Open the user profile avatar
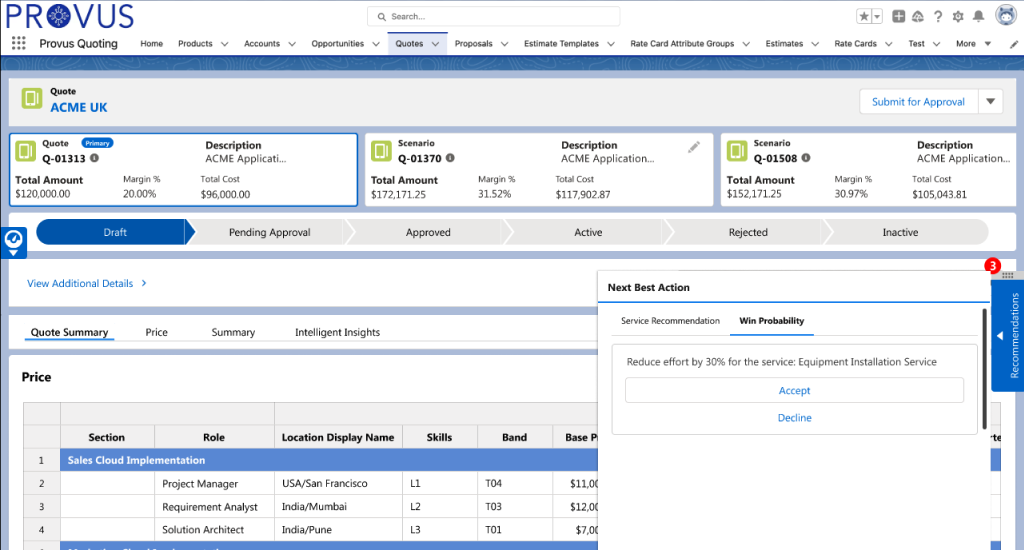1024x550 pixels. click(x=1006, y=14)
